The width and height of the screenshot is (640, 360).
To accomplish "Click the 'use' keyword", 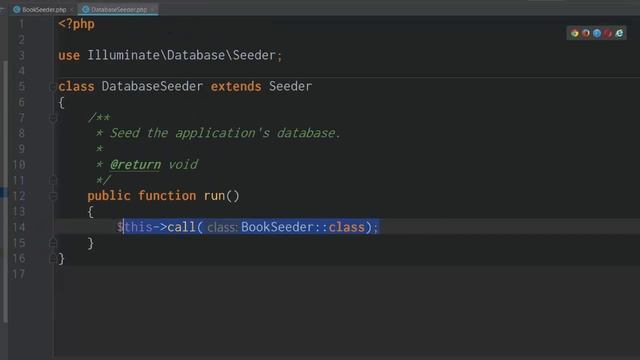I will pyautogui.click(x=69, y=56).
